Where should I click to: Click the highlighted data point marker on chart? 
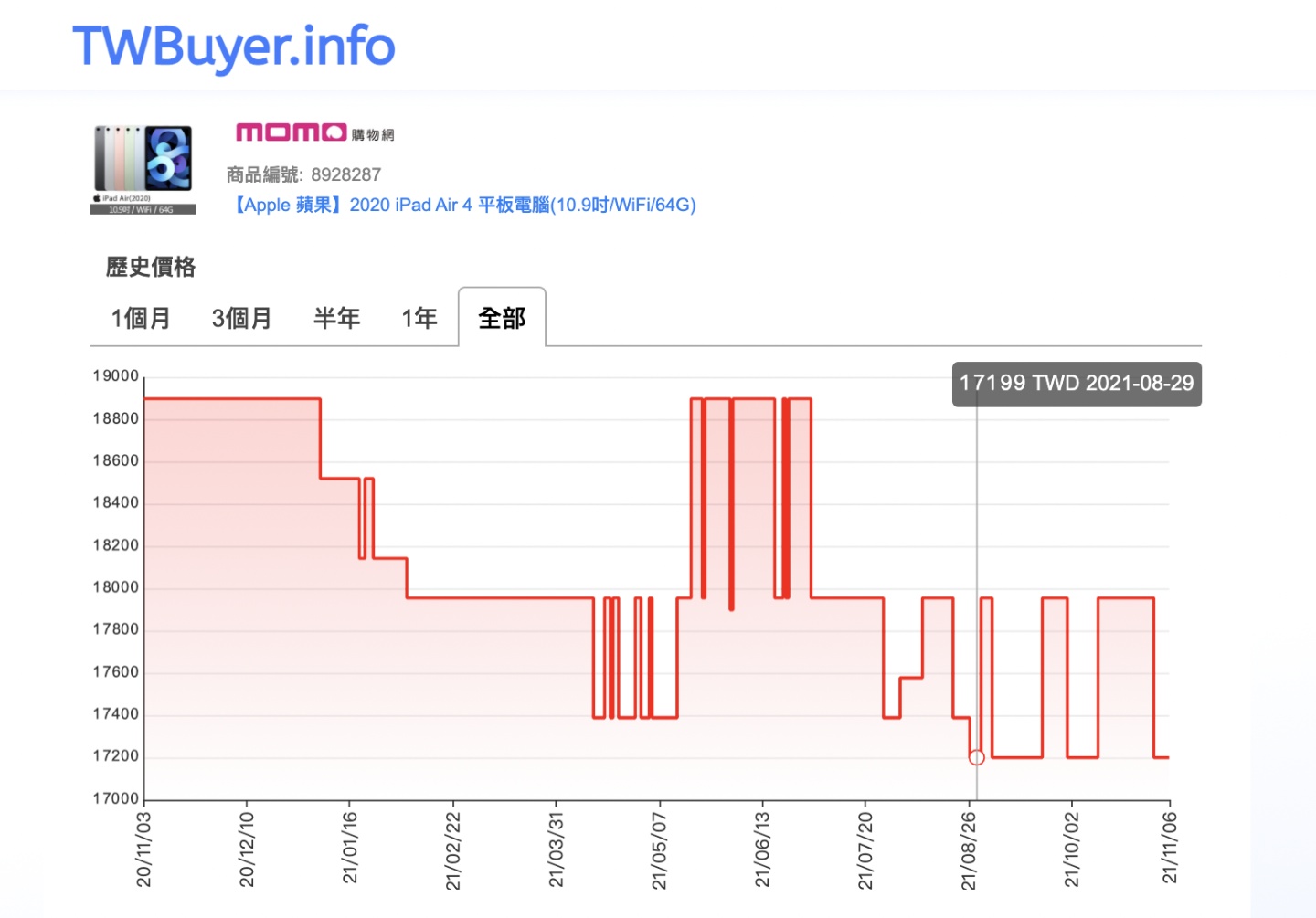pos(976,756)
